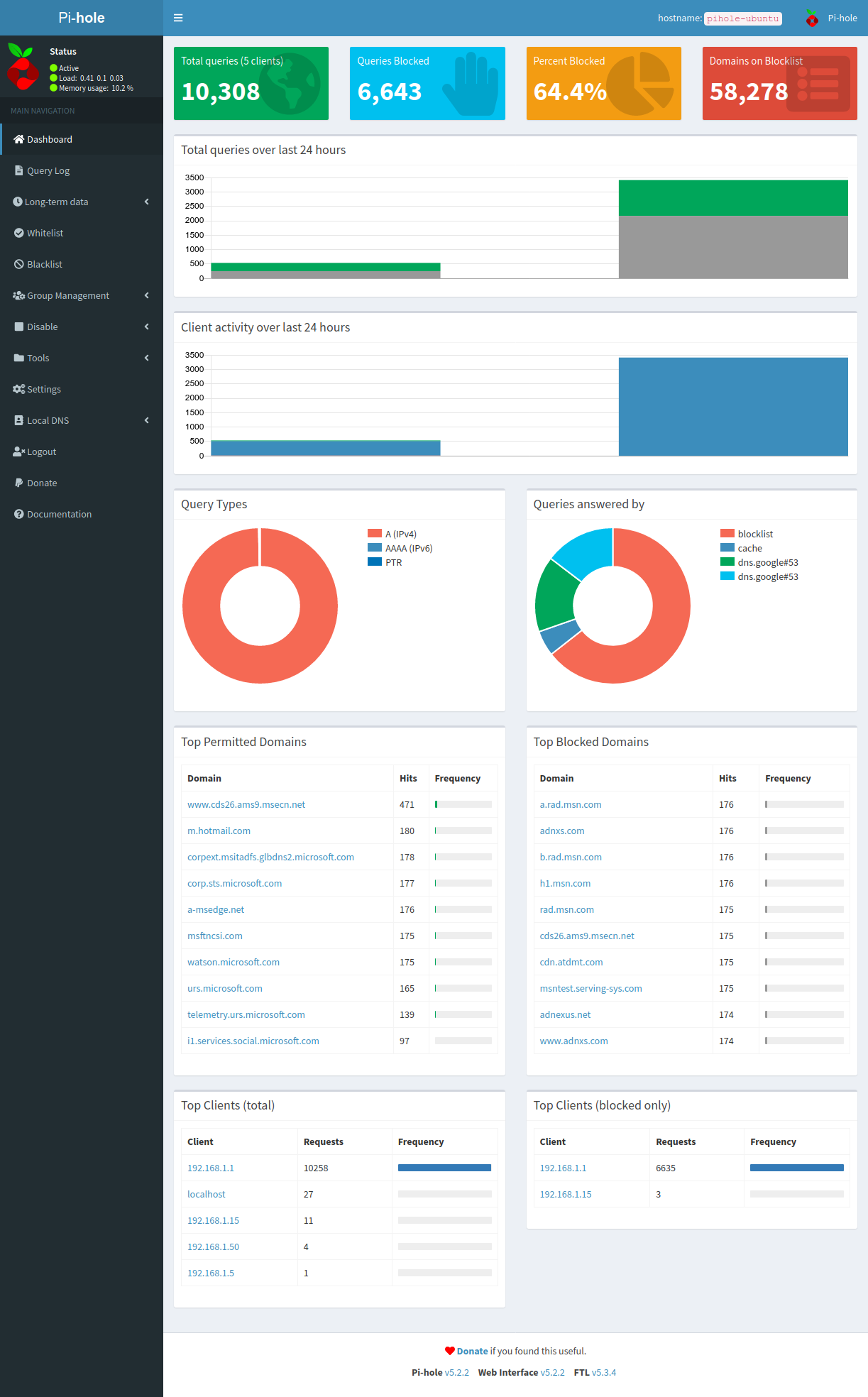The height and width of the screenshot is (1397, 868).
Task: Toggle green dns.google#53 legend entry
Action: pyautogui.click(x=759, y=562)
